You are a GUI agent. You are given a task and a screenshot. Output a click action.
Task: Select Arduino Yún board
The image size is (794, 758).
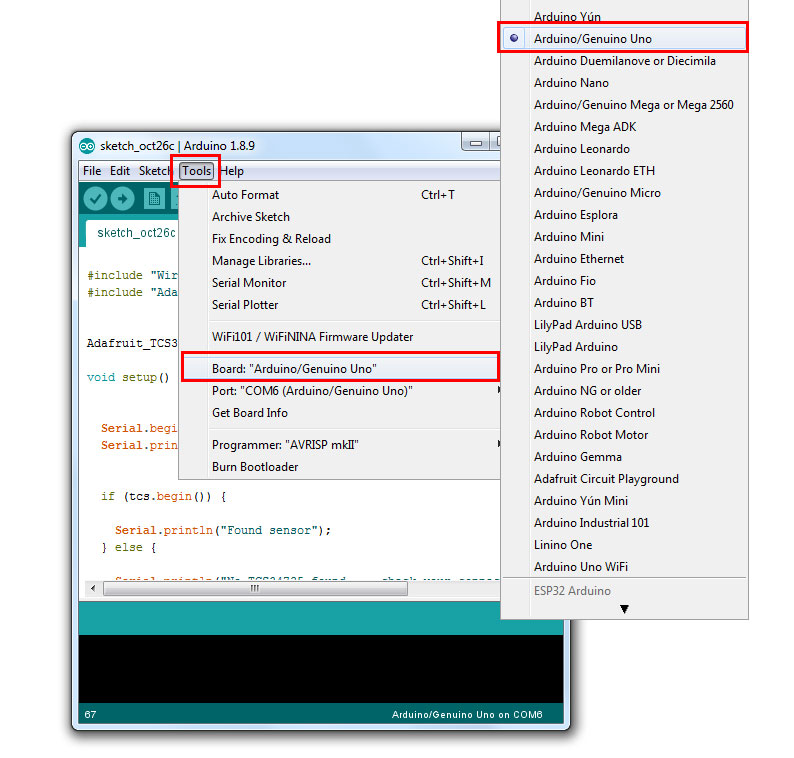(624, 17)
